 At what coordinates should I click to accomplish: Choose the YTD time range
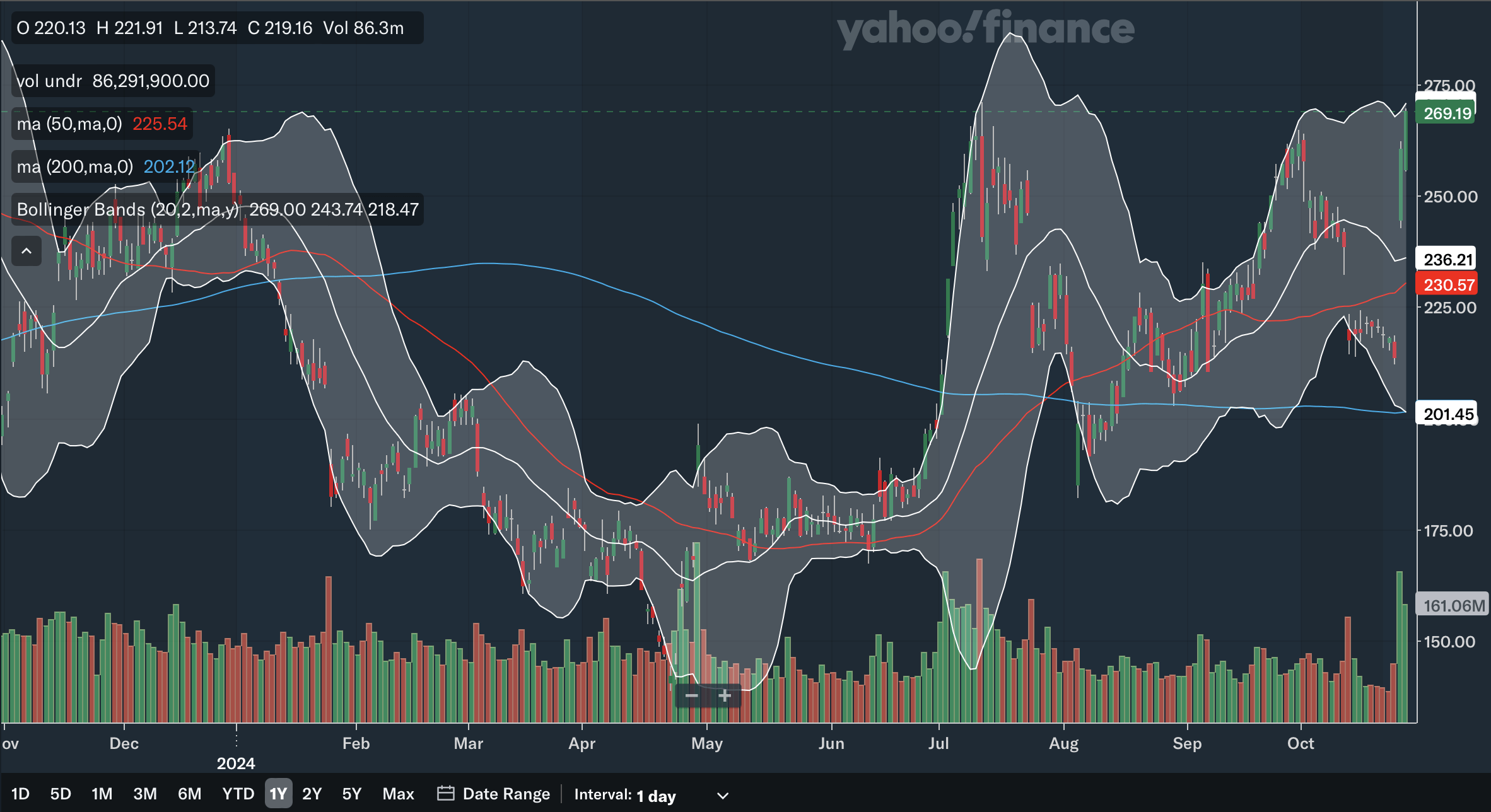click(238, 794)
